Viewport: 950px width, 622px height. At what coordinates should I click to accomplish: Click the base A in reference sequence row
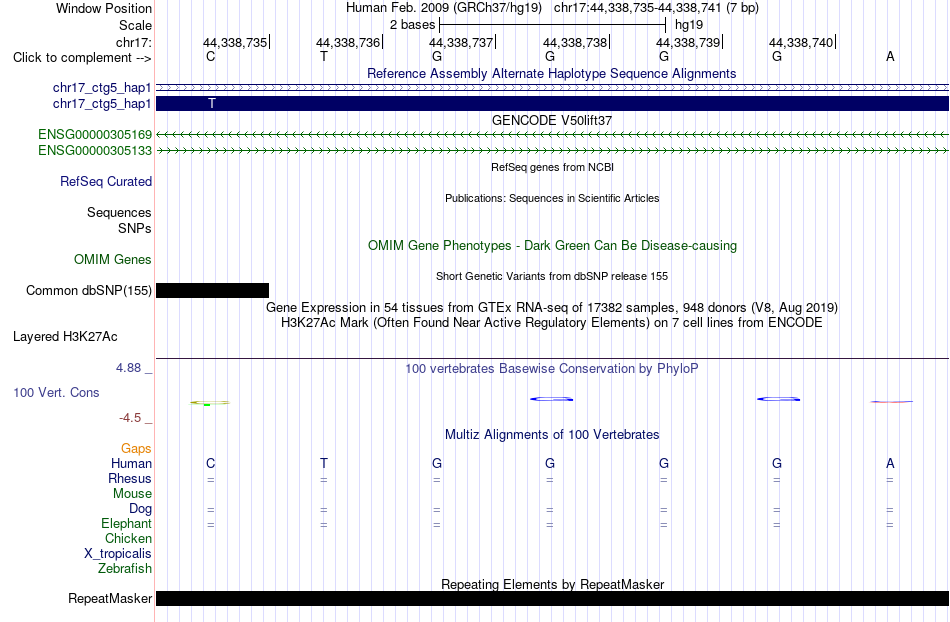(890, 56)
